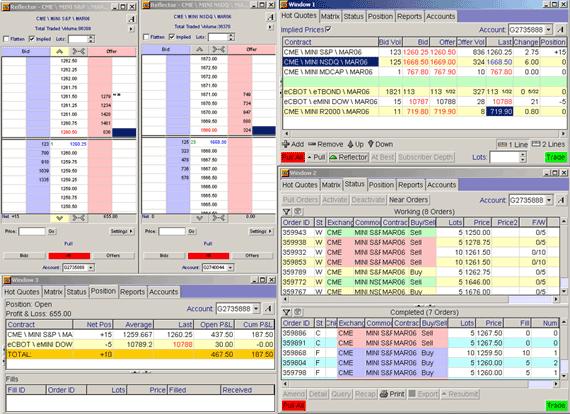The image size is (570, 414).
Task: Open Account dropdown in Window 1
Action: click(549, 29)
